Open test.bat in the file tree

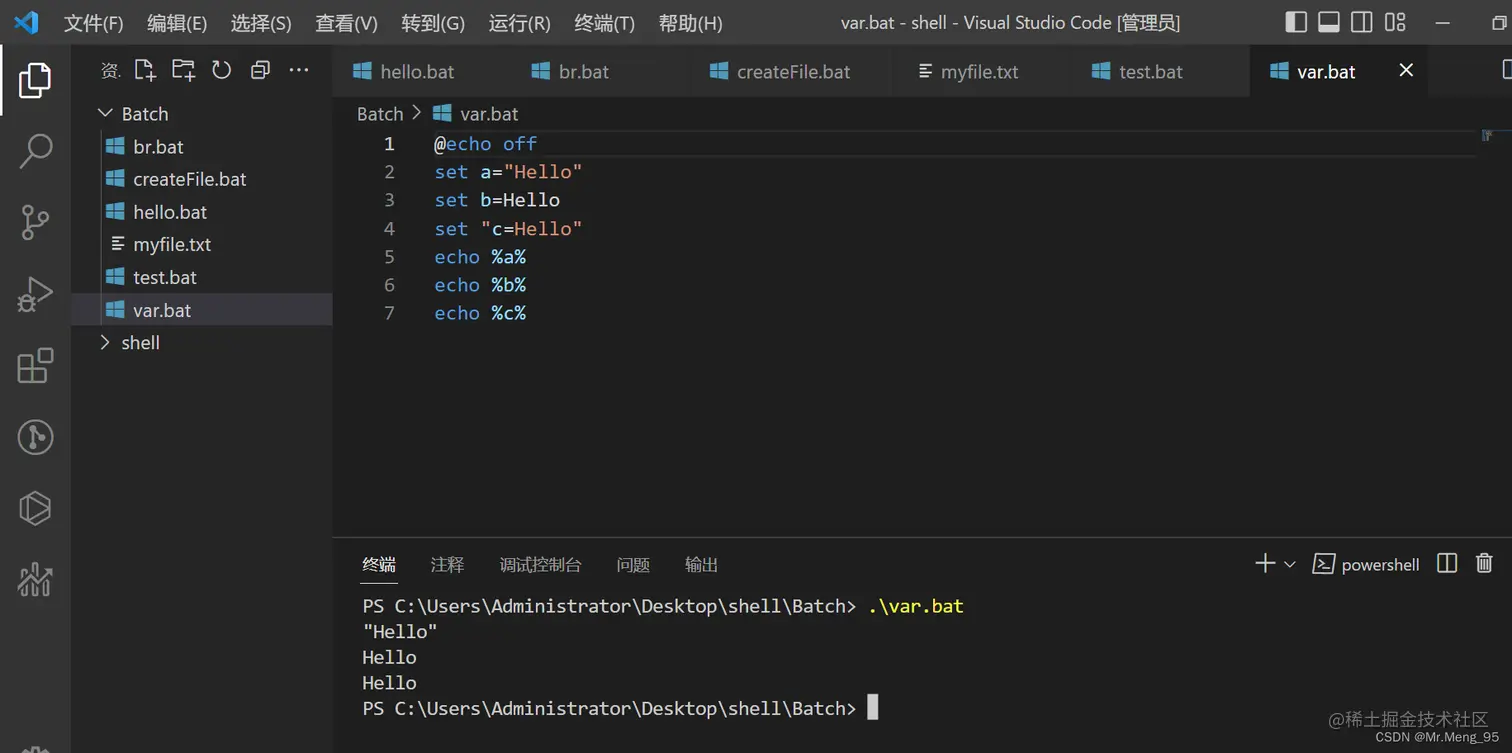[201, 277]
